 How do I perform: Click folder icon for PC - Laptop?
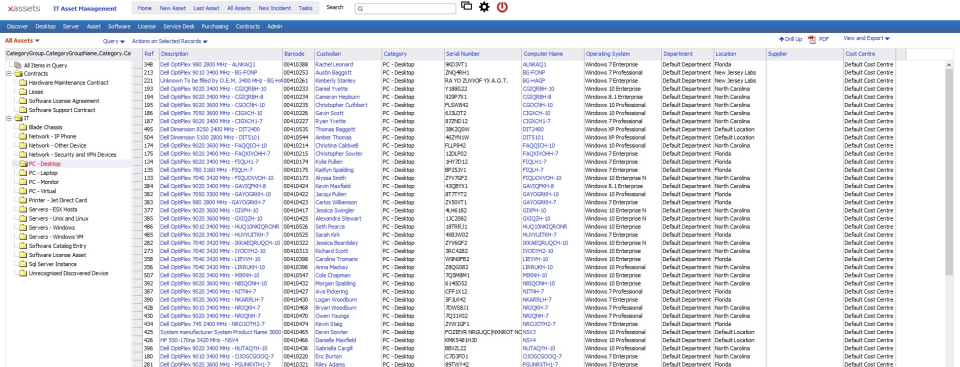[23, 173]
